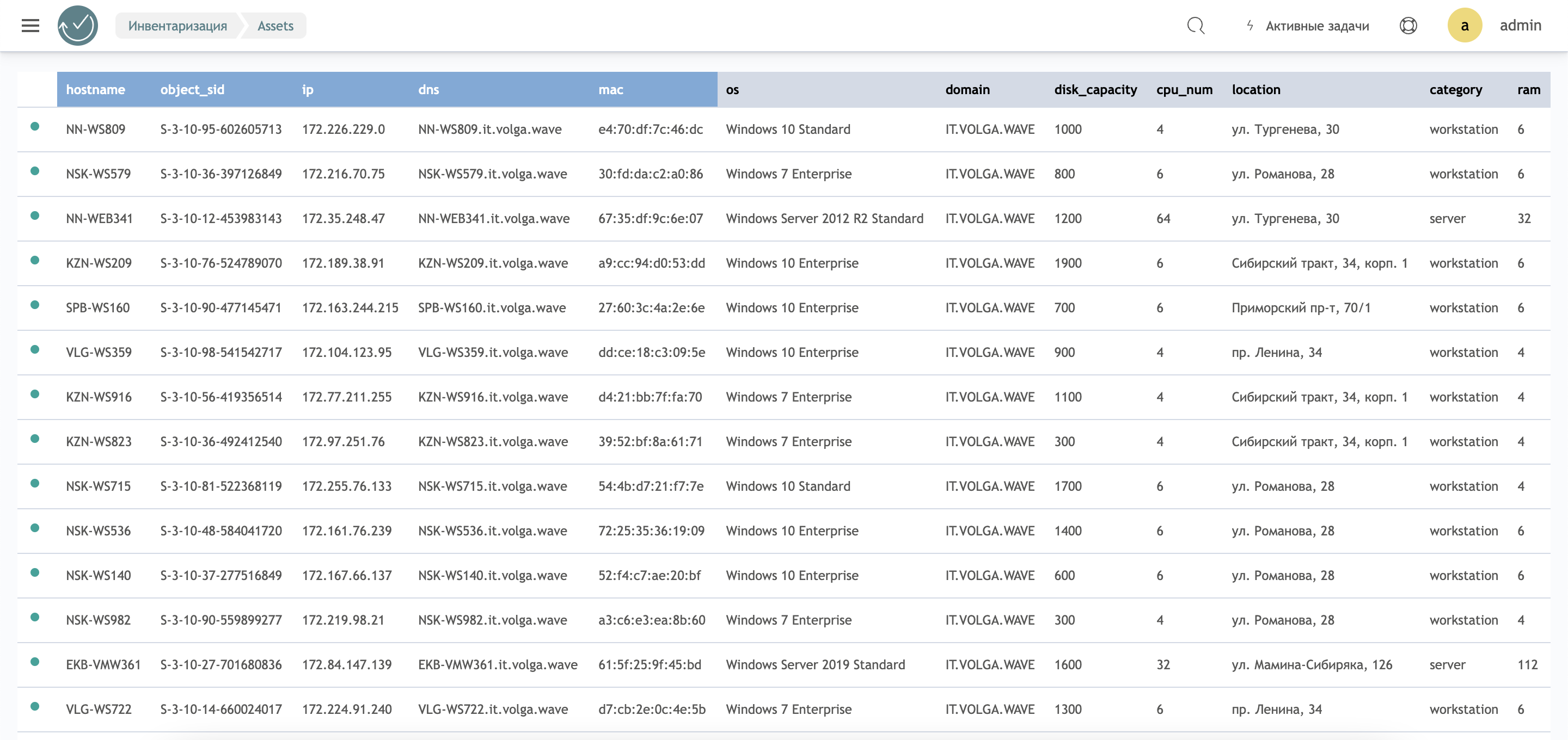The height and width of the screenshot is (740, 1568).
Task: Sort by category column header
Action: [1455, 89]
